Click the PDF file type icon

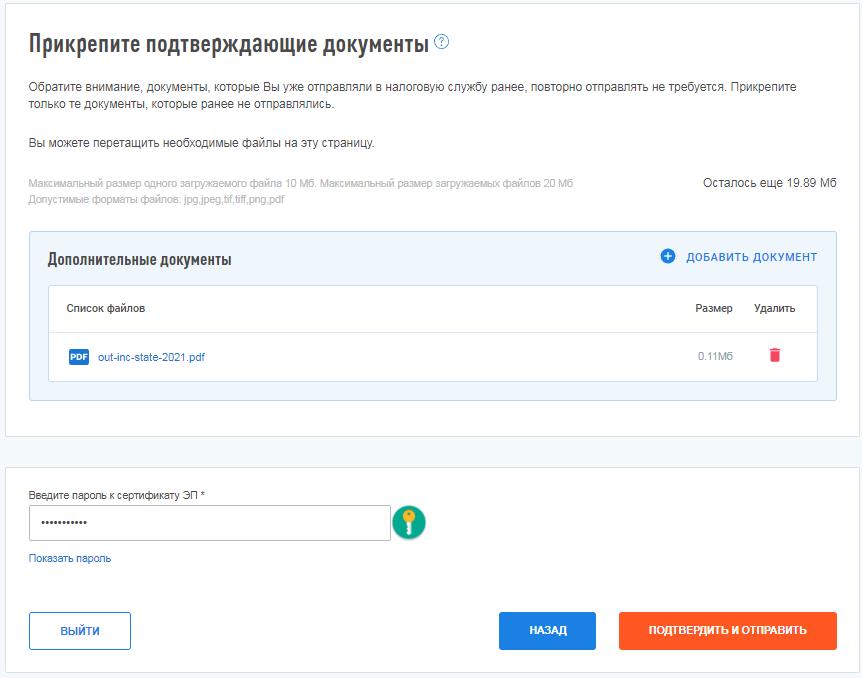click(79, 357)
